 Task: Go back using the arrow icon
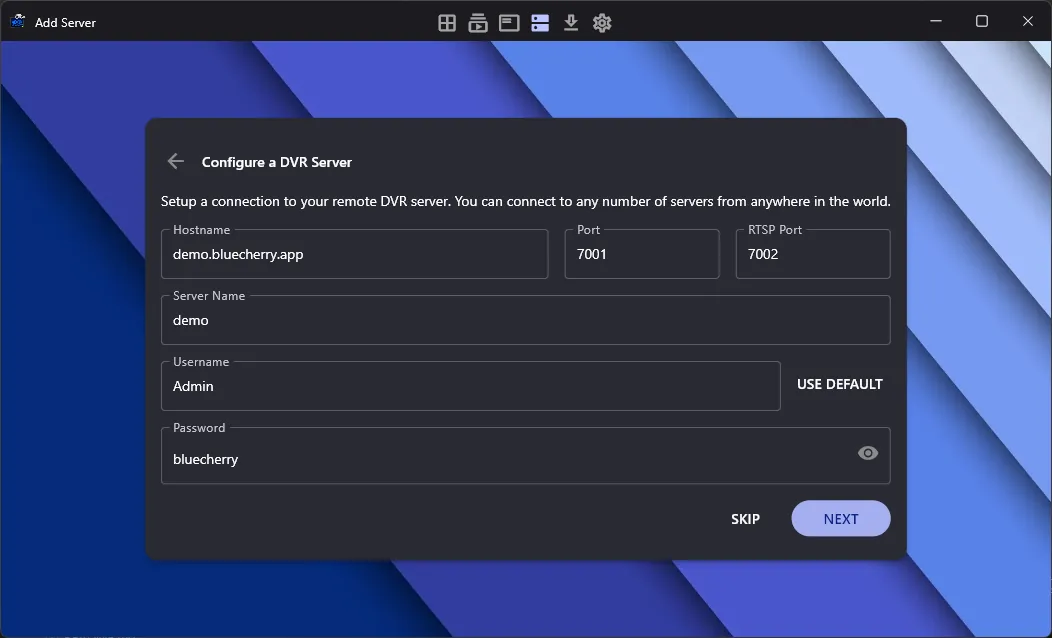click(176, 161)
